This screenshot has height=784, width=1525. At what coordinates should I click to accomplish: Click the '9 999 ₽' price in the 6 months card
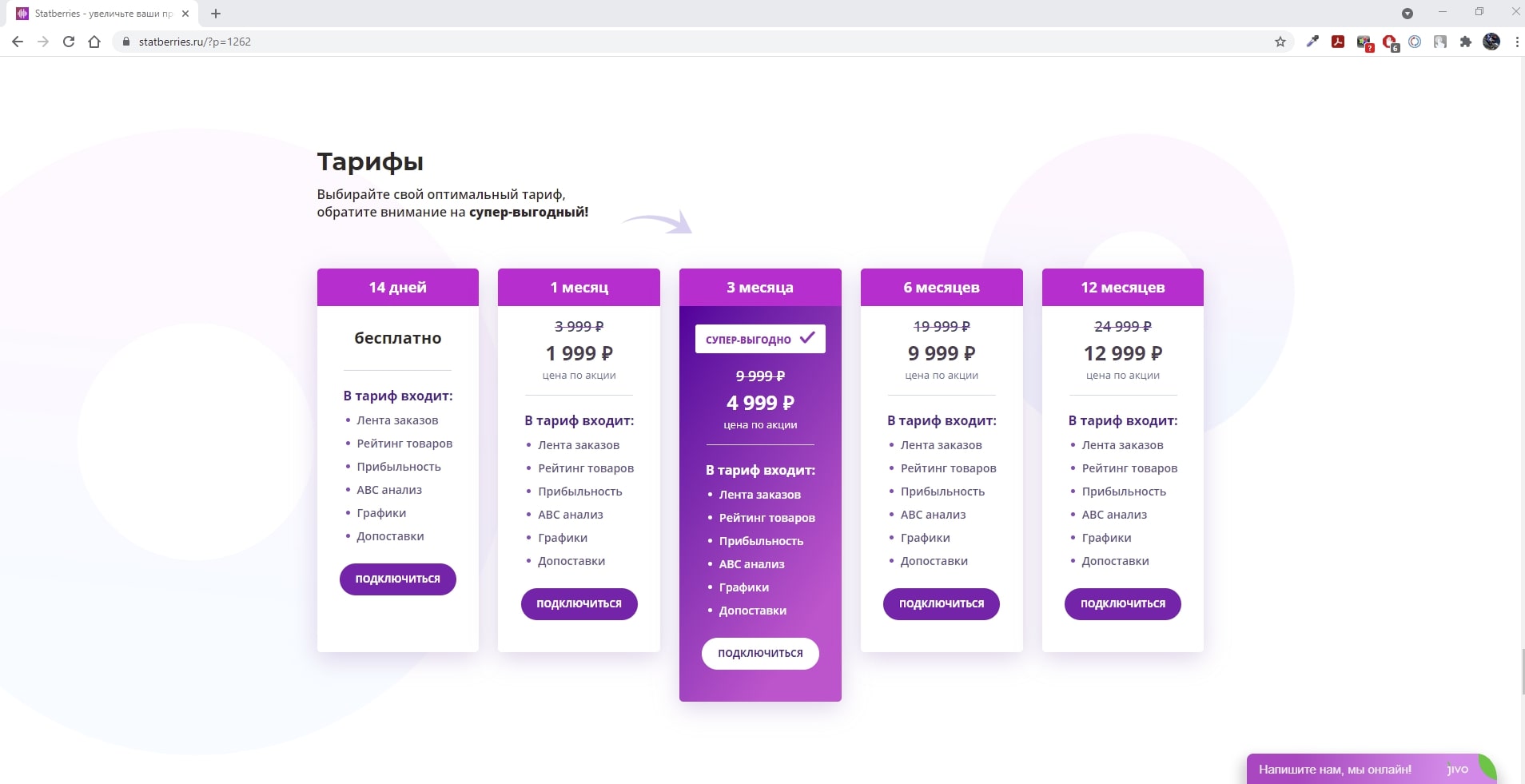(942, 353)
